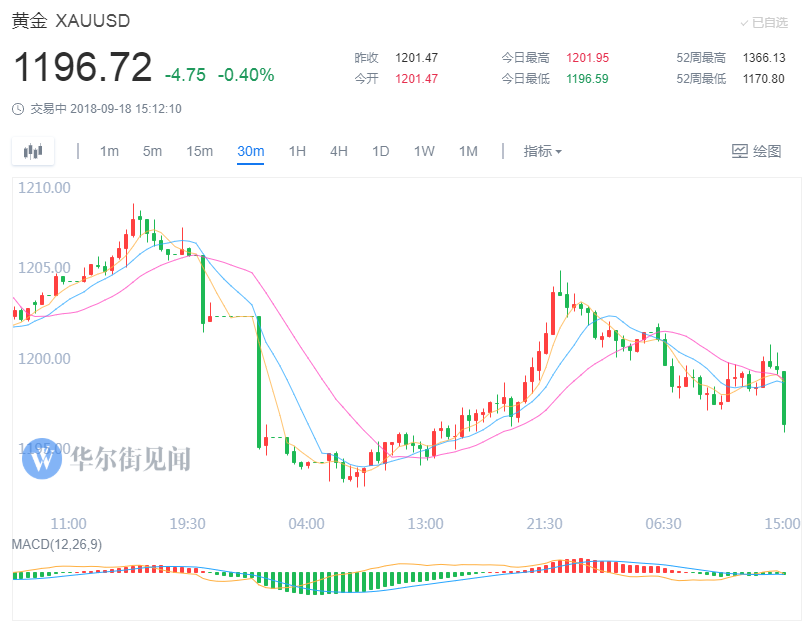
Task: Click the clock icon beside trading time
Action: pos(18,109)
